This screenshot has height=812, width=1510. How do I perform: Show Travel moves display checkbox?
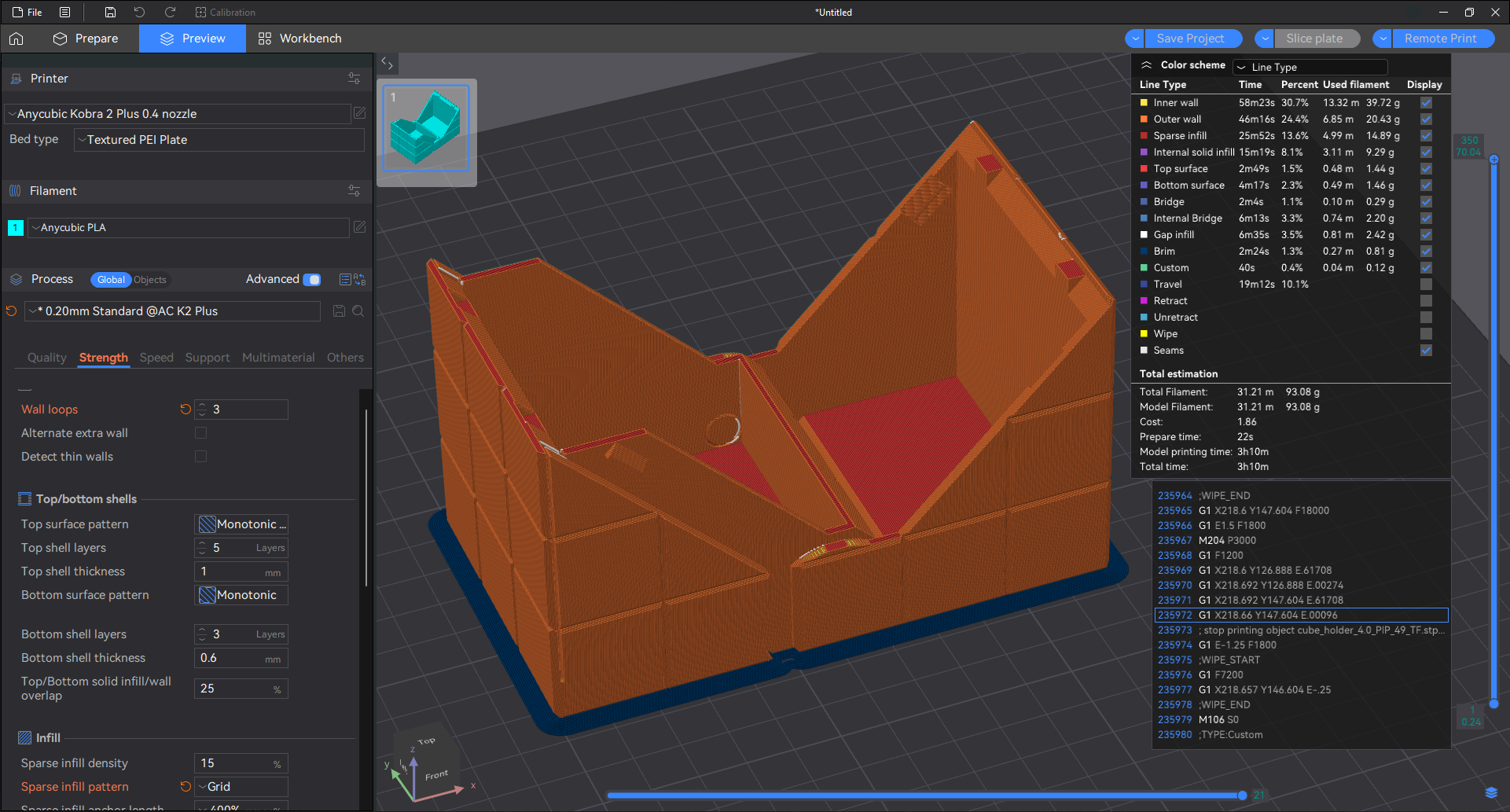[x=1426, y=285]
